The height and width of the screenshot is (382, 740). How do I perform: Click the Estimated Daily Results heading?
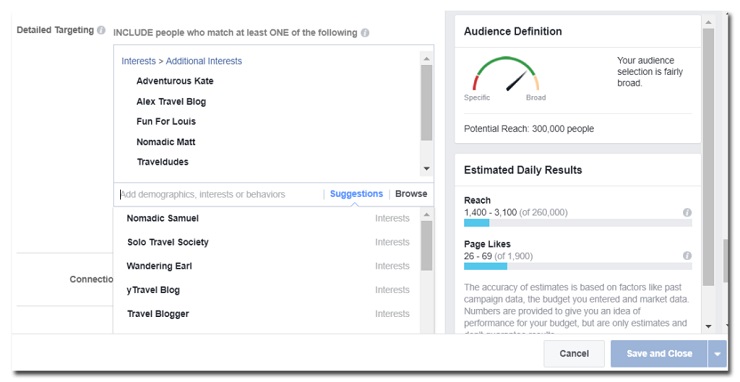[522, 170]
